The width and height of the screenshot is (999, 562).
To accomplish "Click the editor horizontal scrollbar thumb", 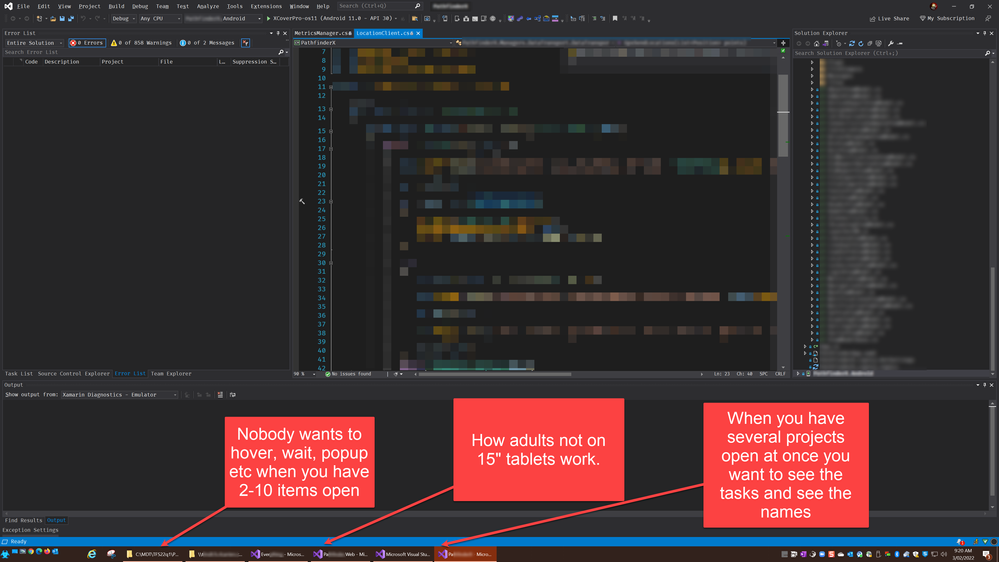I will (x=494, y=374).
